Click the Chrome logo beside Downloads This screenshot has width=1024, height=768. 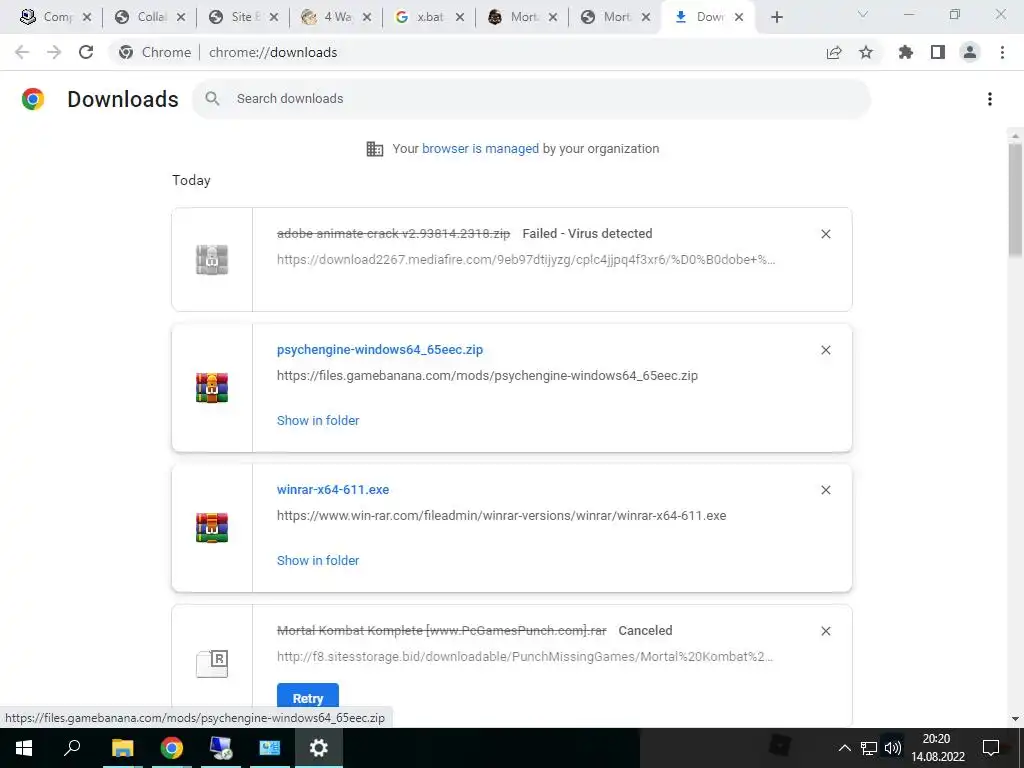point(33,99)
